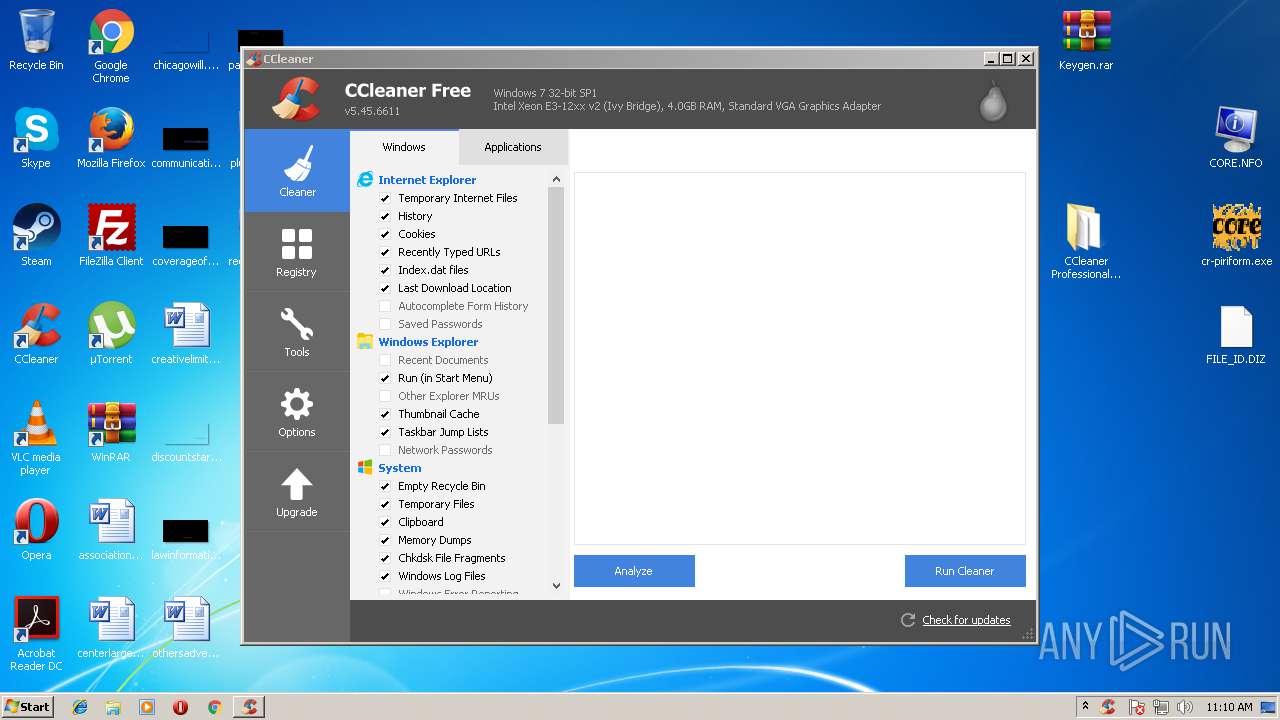The height and width of the screenshot is (720, 1280).
Task: Select cr-piriform.exe on desktop
Action: point(1236,236)
